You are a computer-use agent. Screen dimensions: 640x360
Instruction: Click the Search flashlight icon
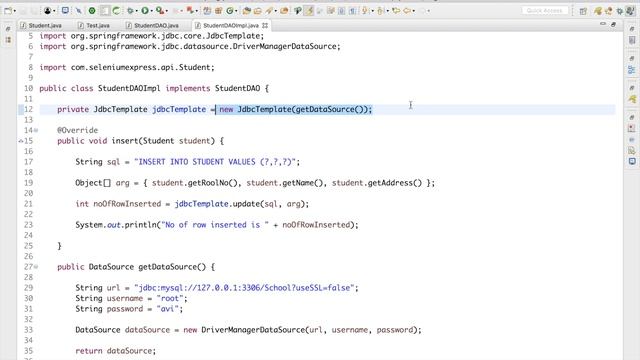click(x=269, y=11)
